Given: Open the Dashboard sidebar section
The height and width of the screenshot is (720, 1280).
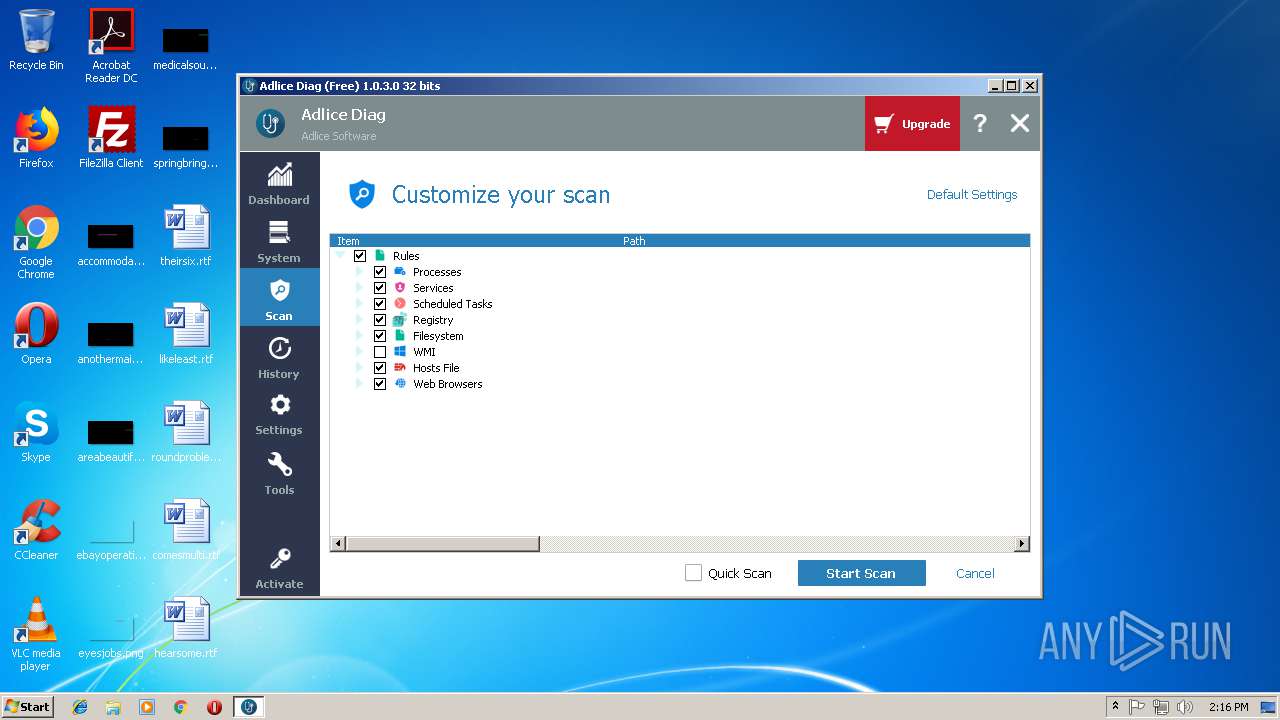Looking at the screenshot, I should [x=279, y=183].
